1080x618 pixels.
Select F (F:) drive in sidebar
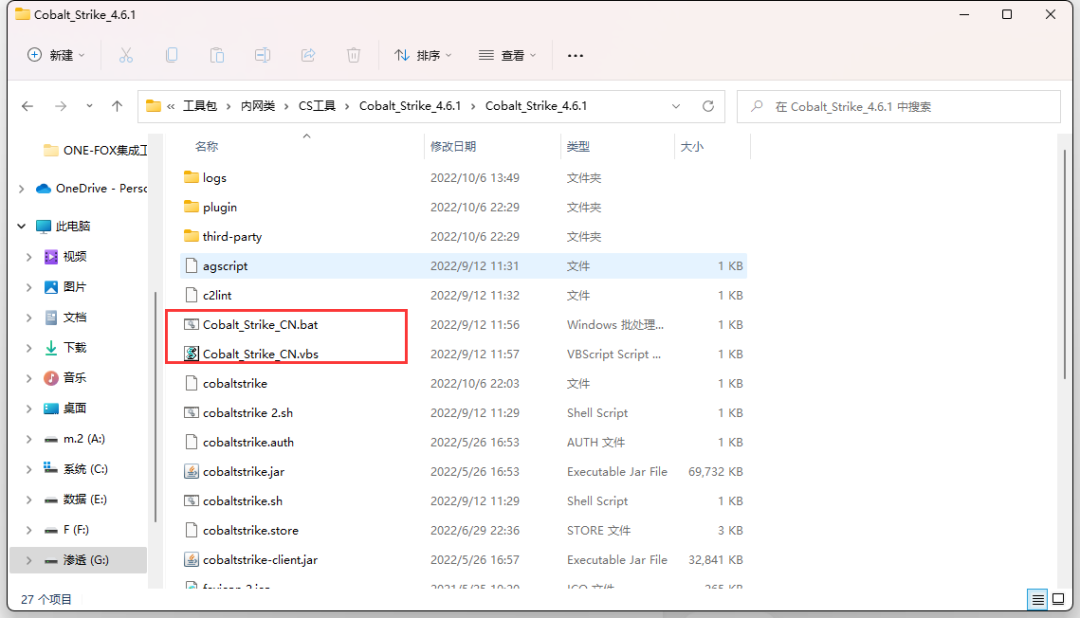(x=67, y=530)
